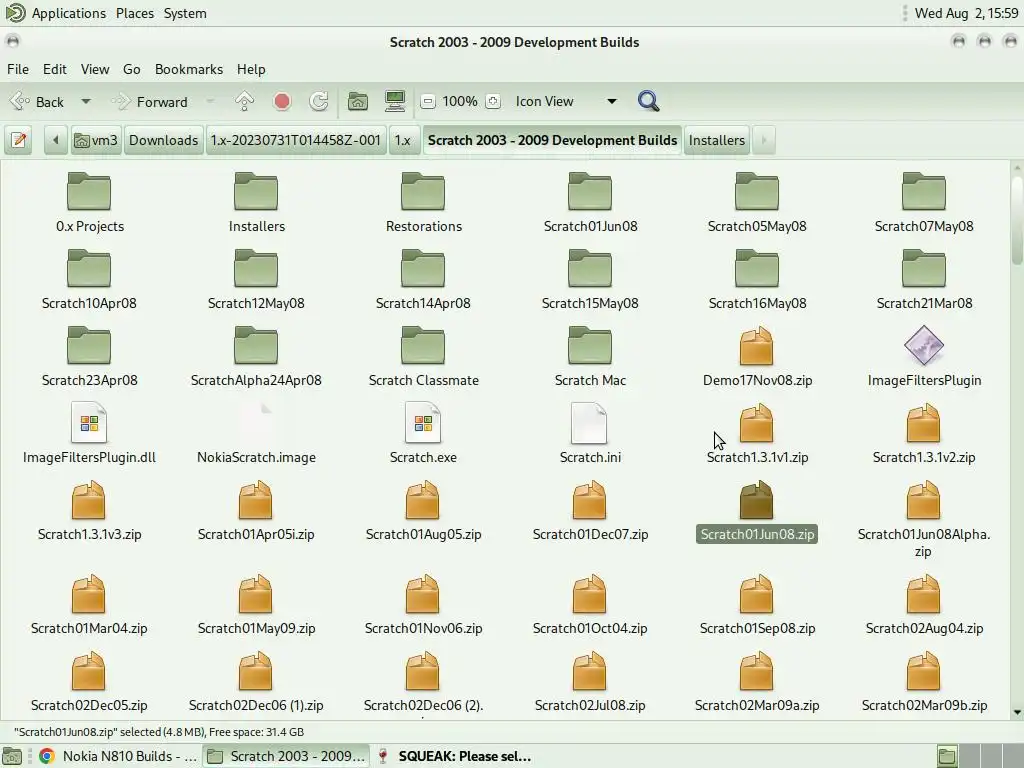1024x768 pixels.
Task: Open the Computer icon in toolbar
Action: click(x=395, y=101)
